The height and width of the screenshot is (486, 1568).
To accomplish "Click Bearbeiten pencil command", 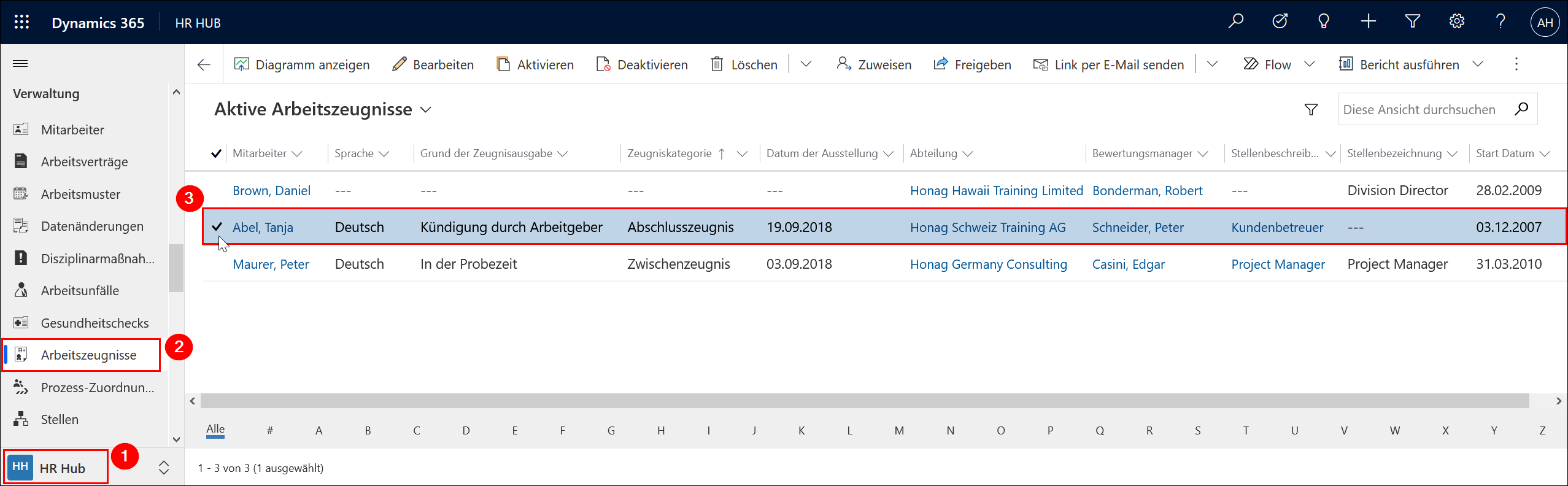I will (433, 64).
